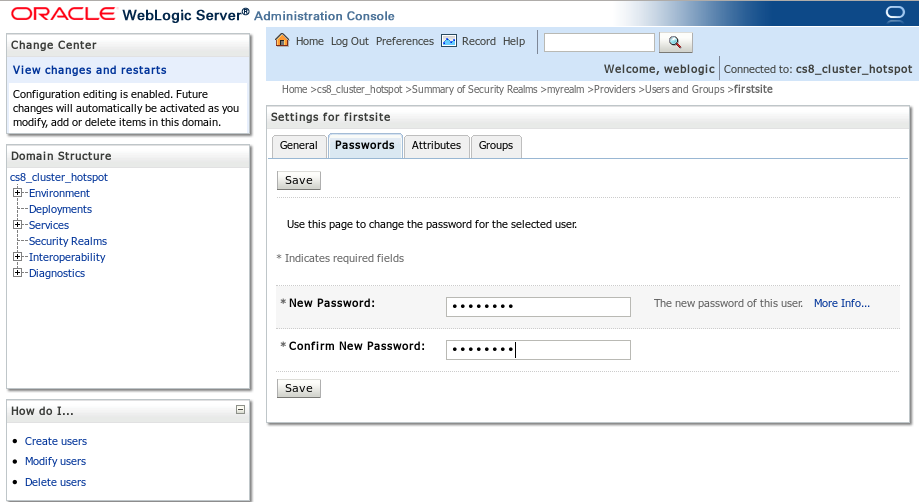Open the More Info link
This screenshot has height=502, width=919.
tap(842, 303)
